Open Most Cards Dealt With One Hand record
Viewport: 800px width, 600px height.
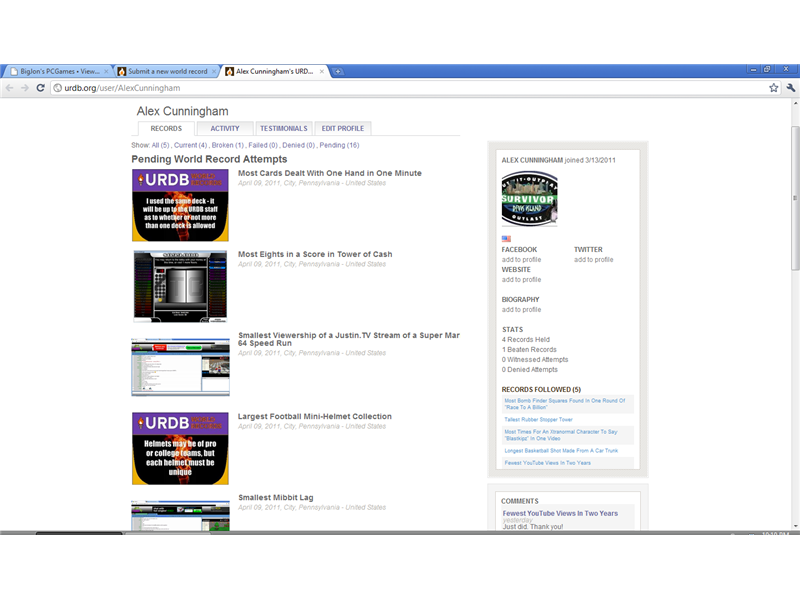coord(330,173)
